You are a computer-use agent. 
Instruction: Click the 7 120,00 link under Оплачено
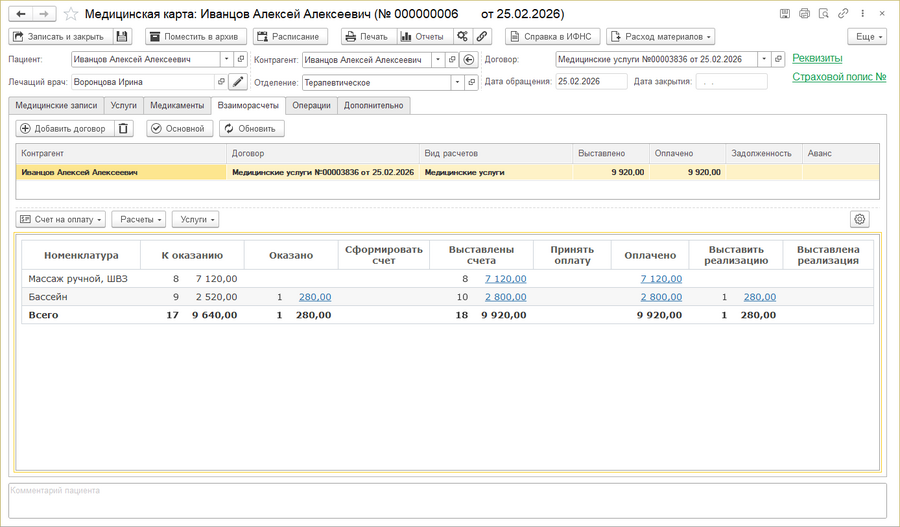(661, 279)
